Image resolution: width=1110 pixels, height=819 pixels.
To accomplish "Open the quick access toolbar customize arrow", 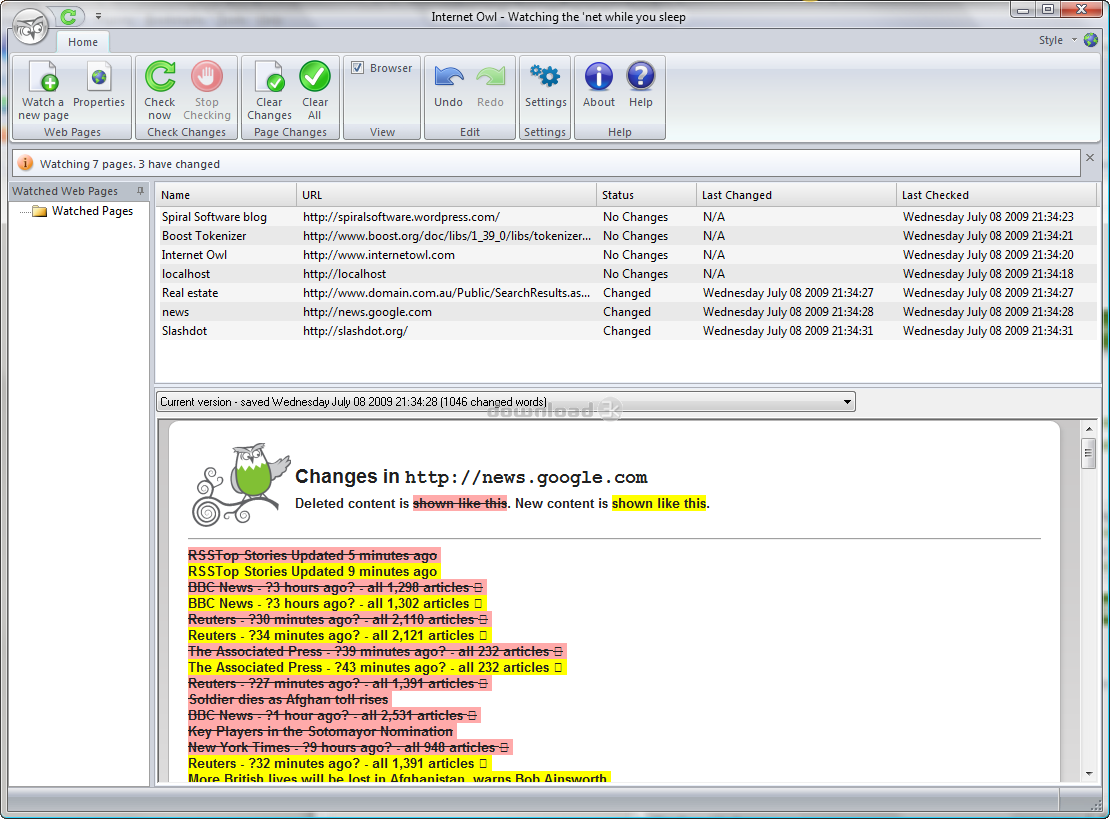I will click(x=98, y=16).
